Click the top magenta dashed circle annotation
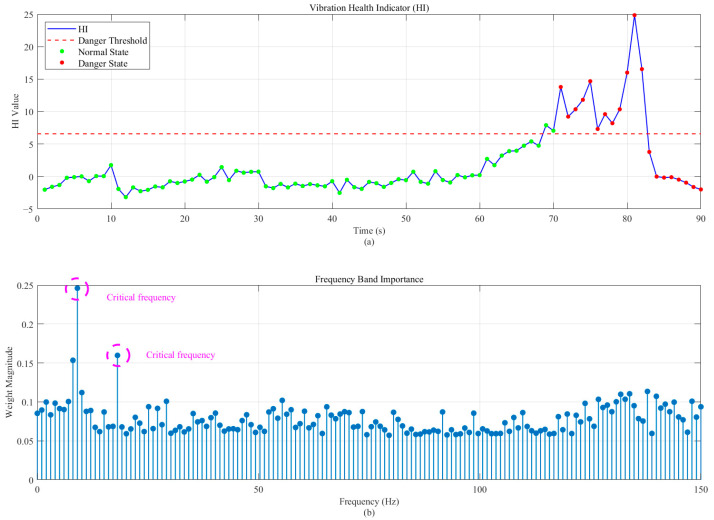 pyautogui.click(x=76, y=288)
